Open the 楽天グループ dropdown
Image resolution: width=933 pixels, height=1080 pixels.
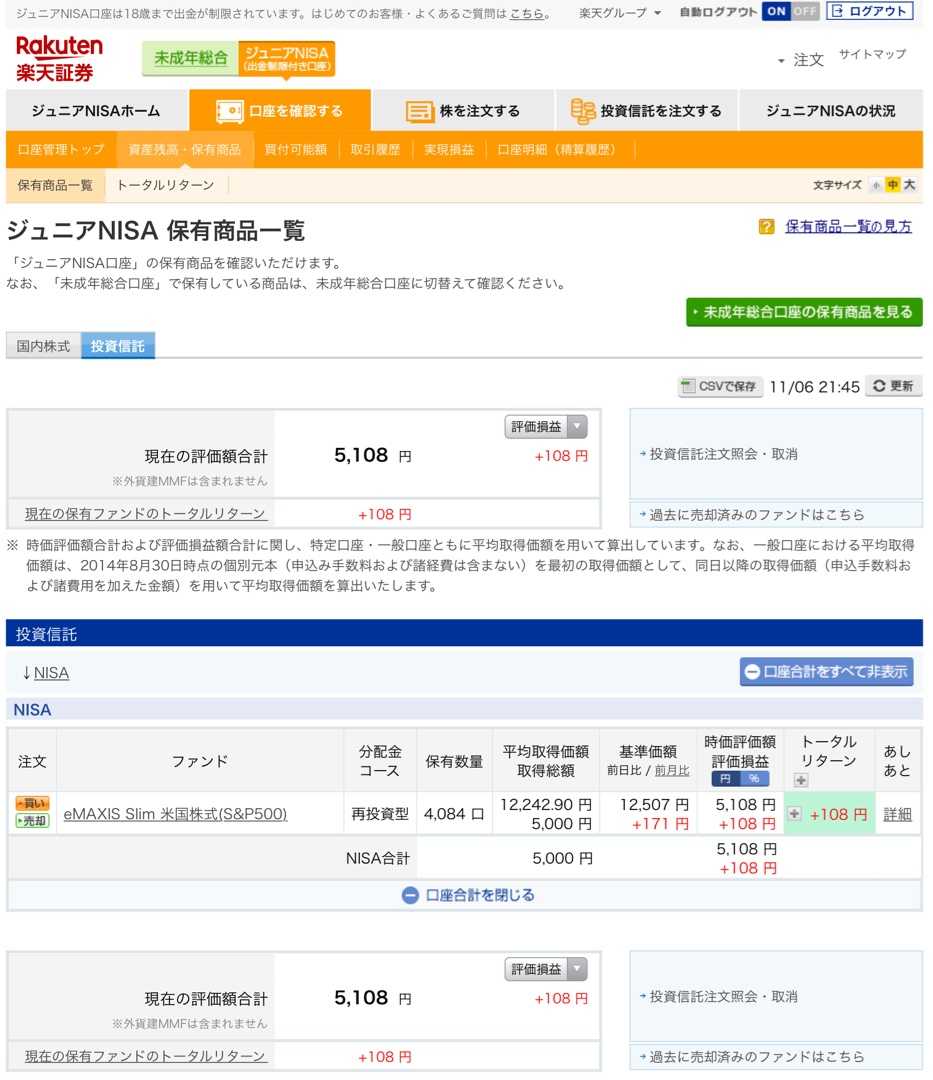tap(620, 13)
